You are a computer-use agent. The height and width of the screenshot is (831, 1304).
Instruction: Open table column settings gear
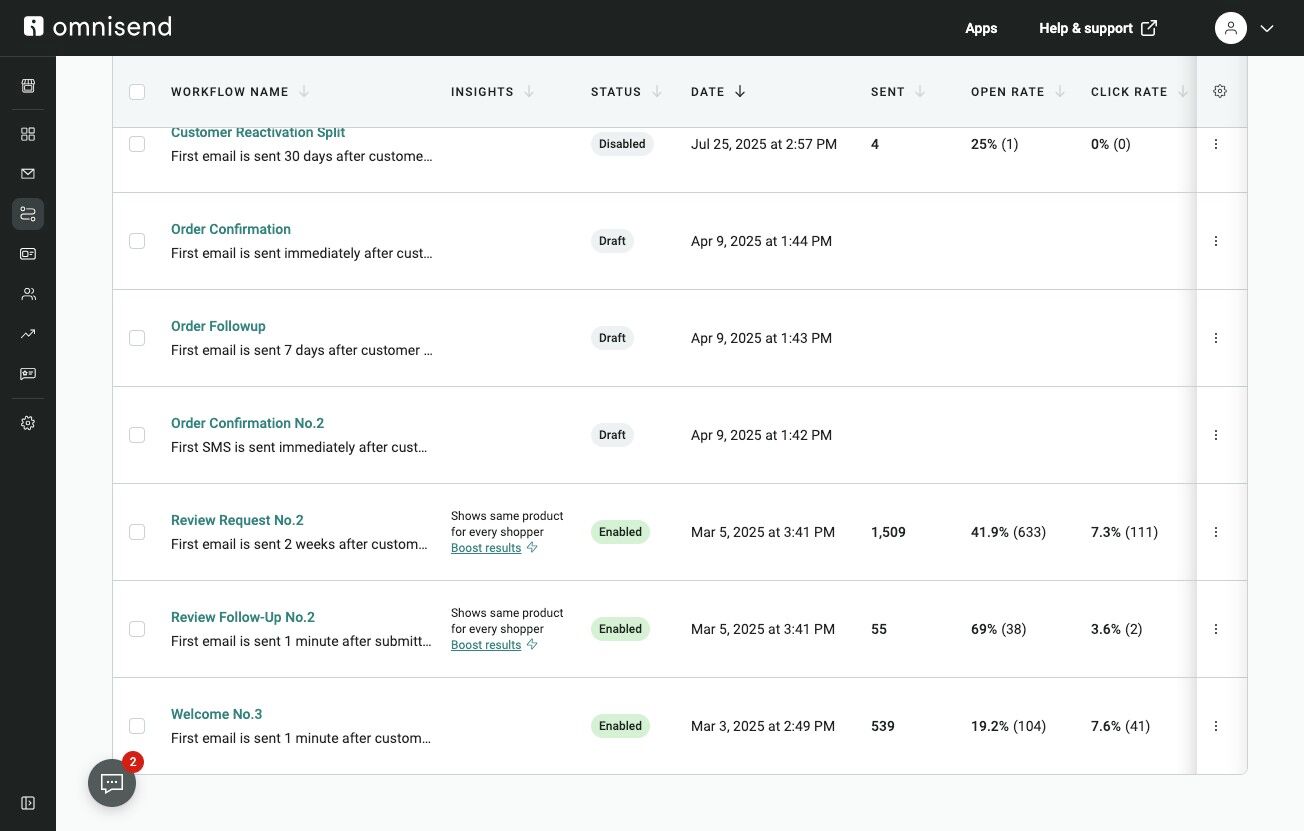coord(1220,91)
